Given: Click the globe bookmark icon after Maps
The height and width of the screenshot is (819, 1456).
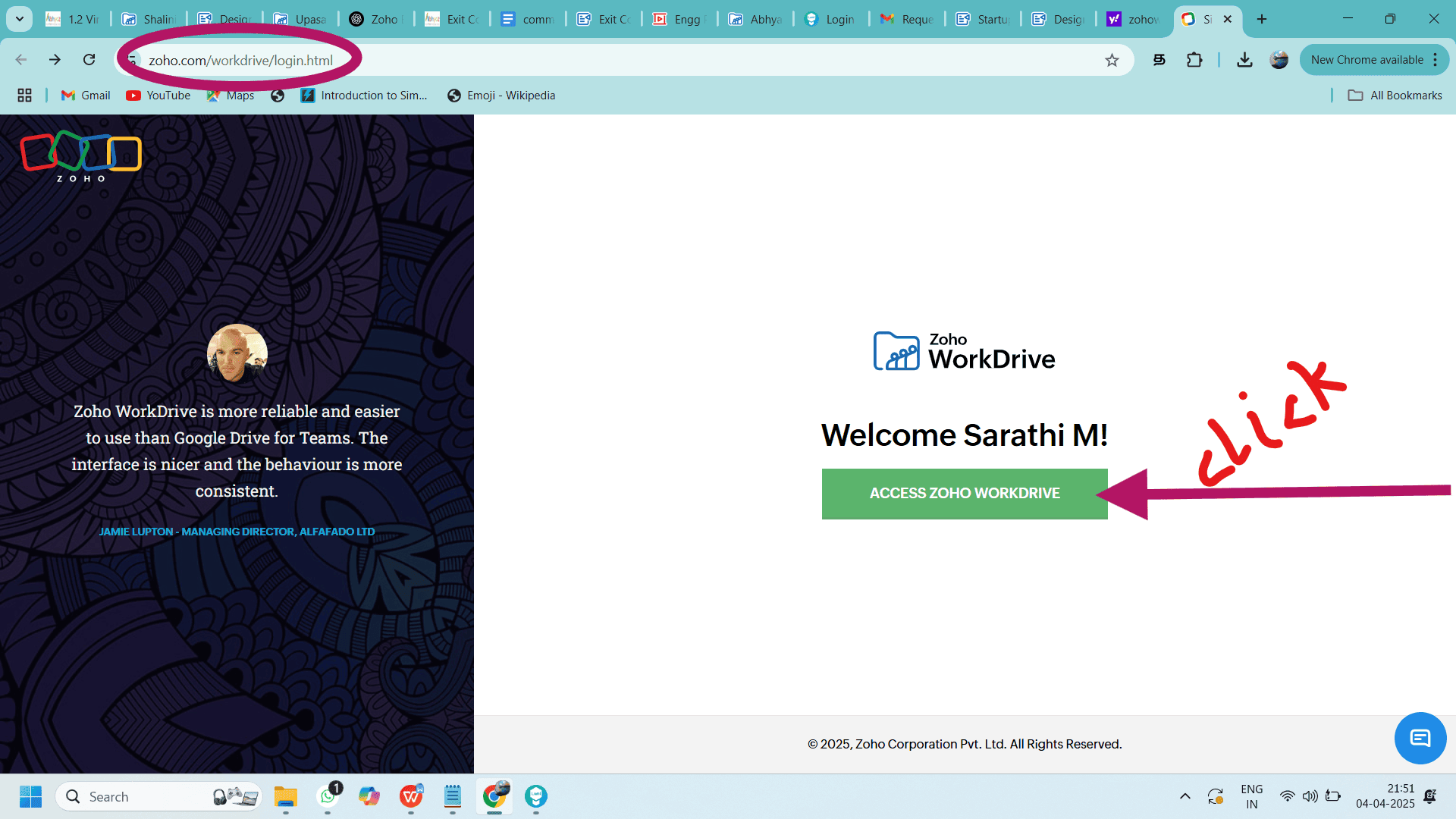Looking at the screenshot, I should click(x=278, y=96).
